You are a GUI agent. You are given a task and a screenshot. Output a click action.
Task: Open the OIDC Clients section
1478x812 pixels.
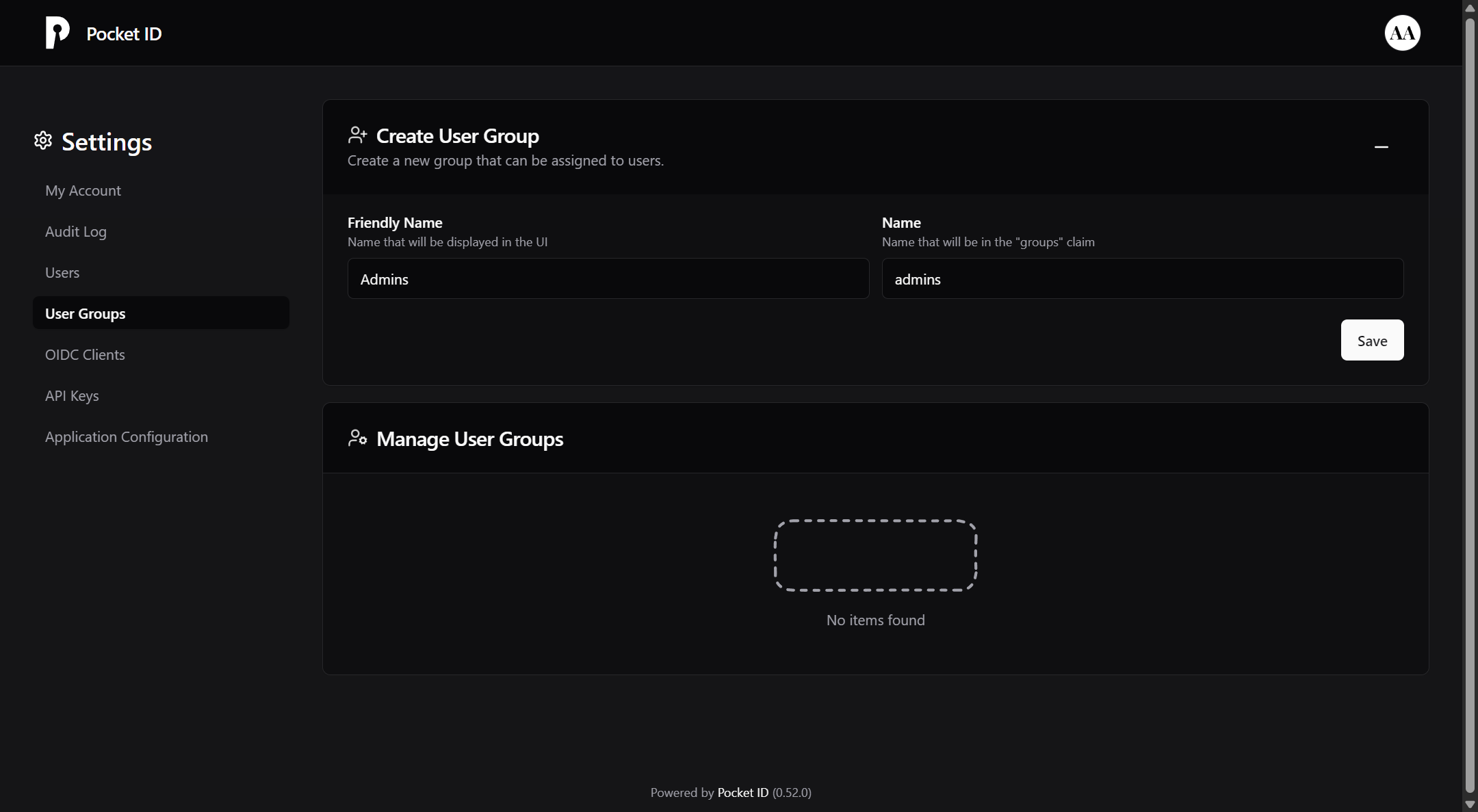point(84,354)
